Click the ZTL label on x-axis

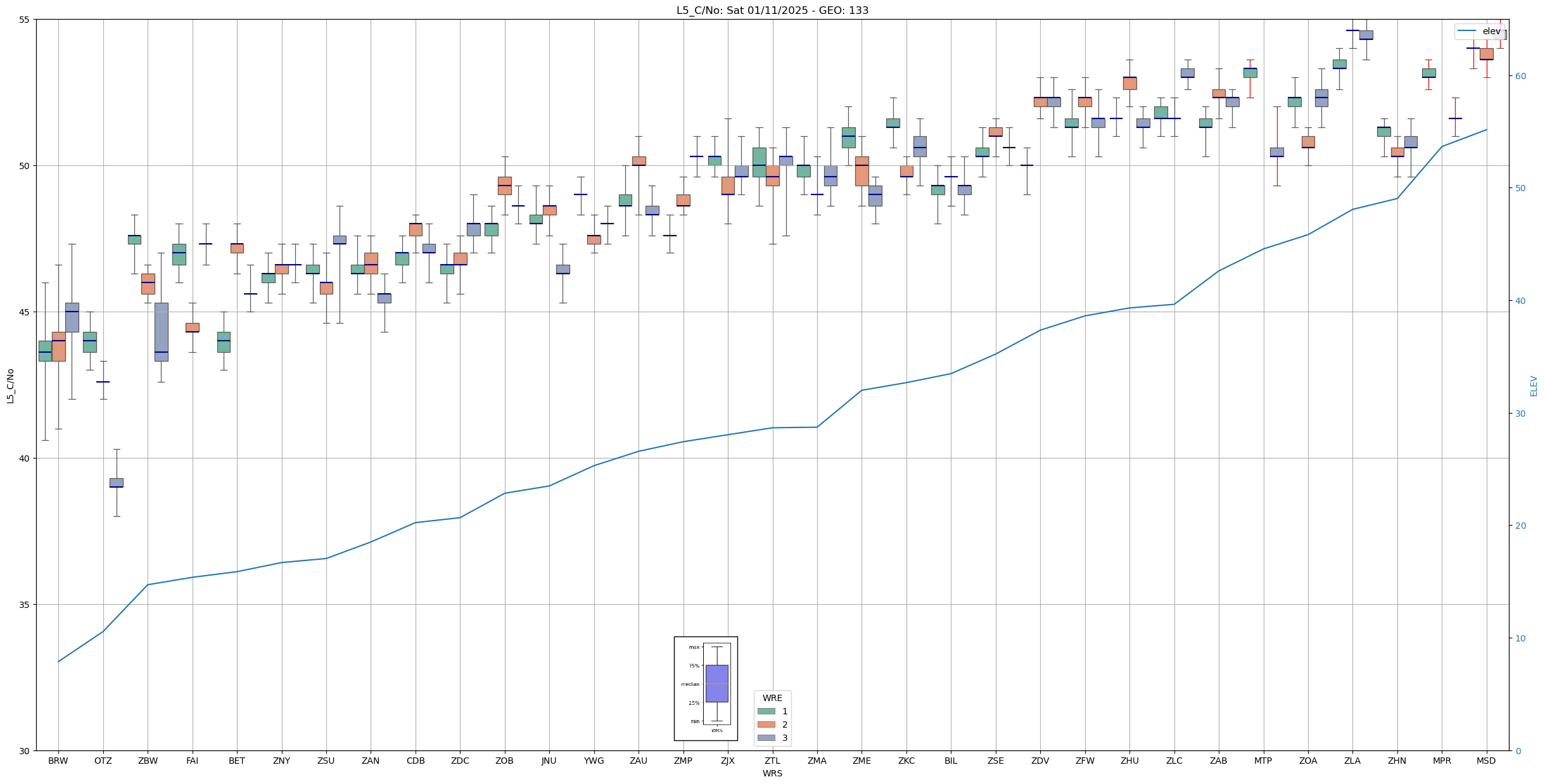tap(772, 761)
